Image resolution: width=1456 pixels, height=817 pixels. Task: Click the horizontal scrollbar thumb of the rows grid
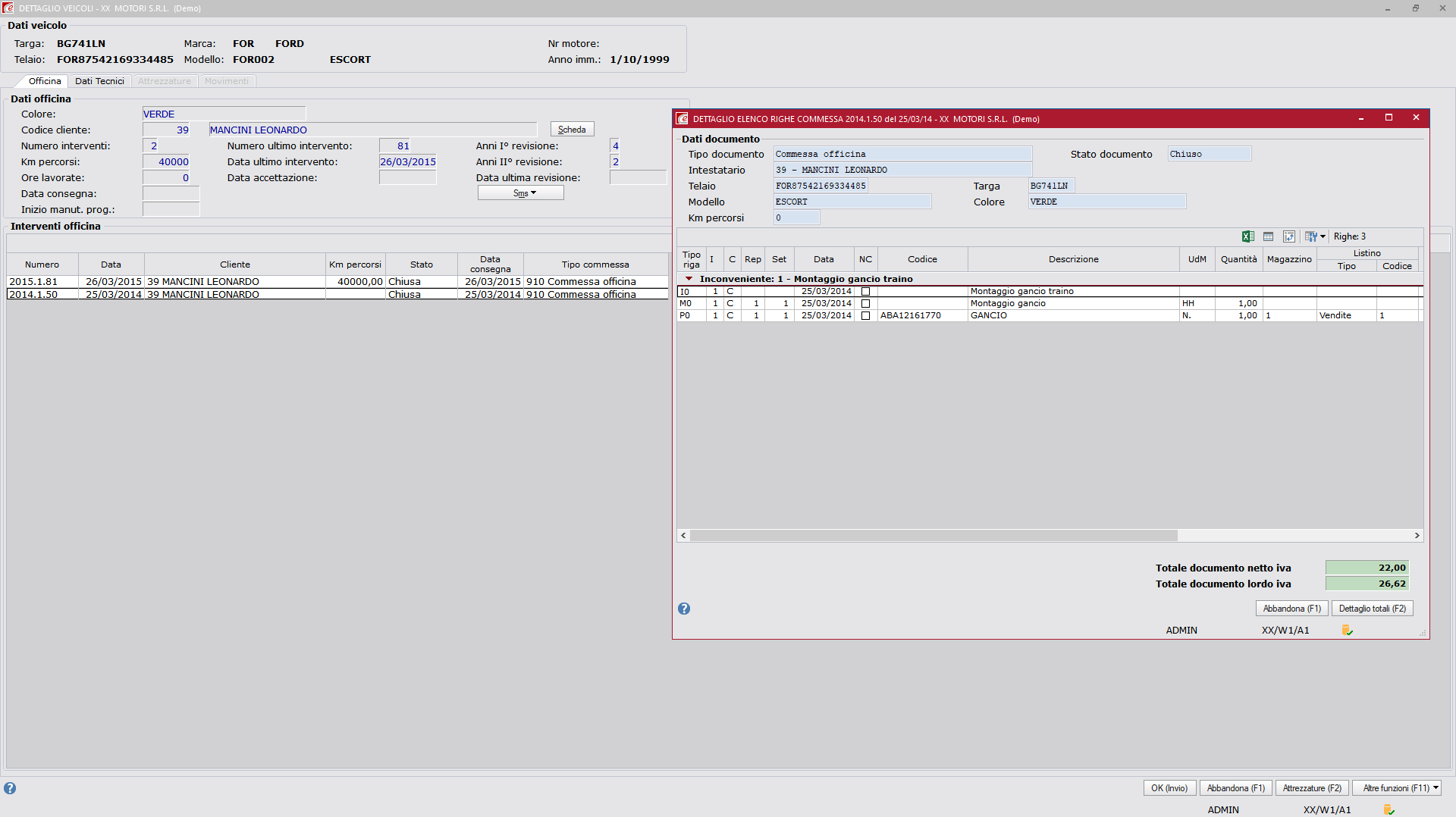coord(934,535)
